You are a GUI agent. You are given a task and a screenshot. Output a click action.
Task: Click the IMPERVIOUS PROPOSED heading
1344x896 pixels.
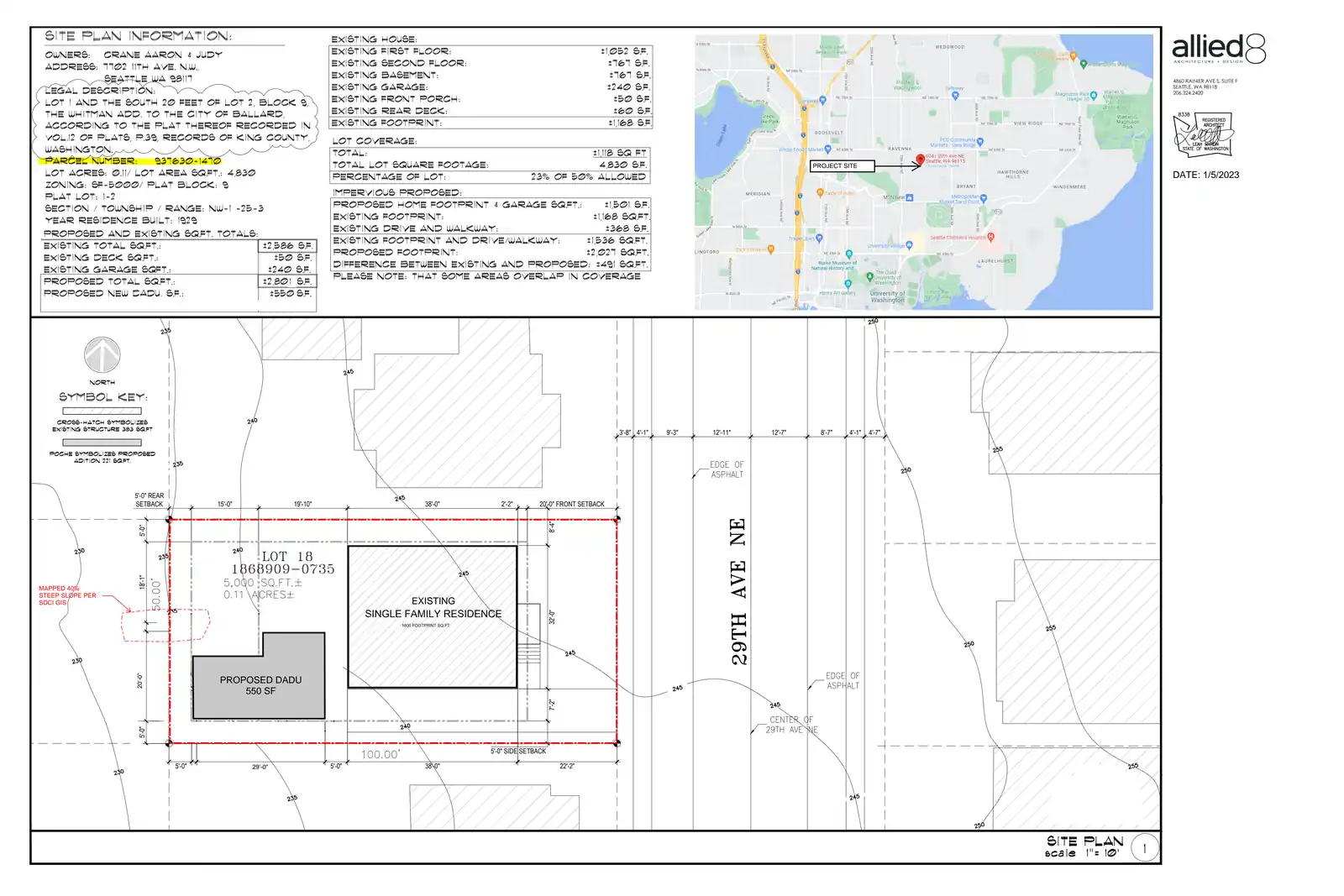[396, 192]
